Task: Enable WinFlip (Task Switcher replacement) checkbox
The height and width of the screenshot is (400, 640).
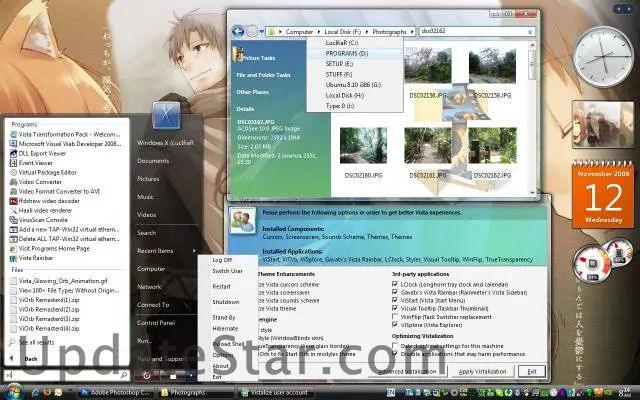Action: tap(395, 317)
